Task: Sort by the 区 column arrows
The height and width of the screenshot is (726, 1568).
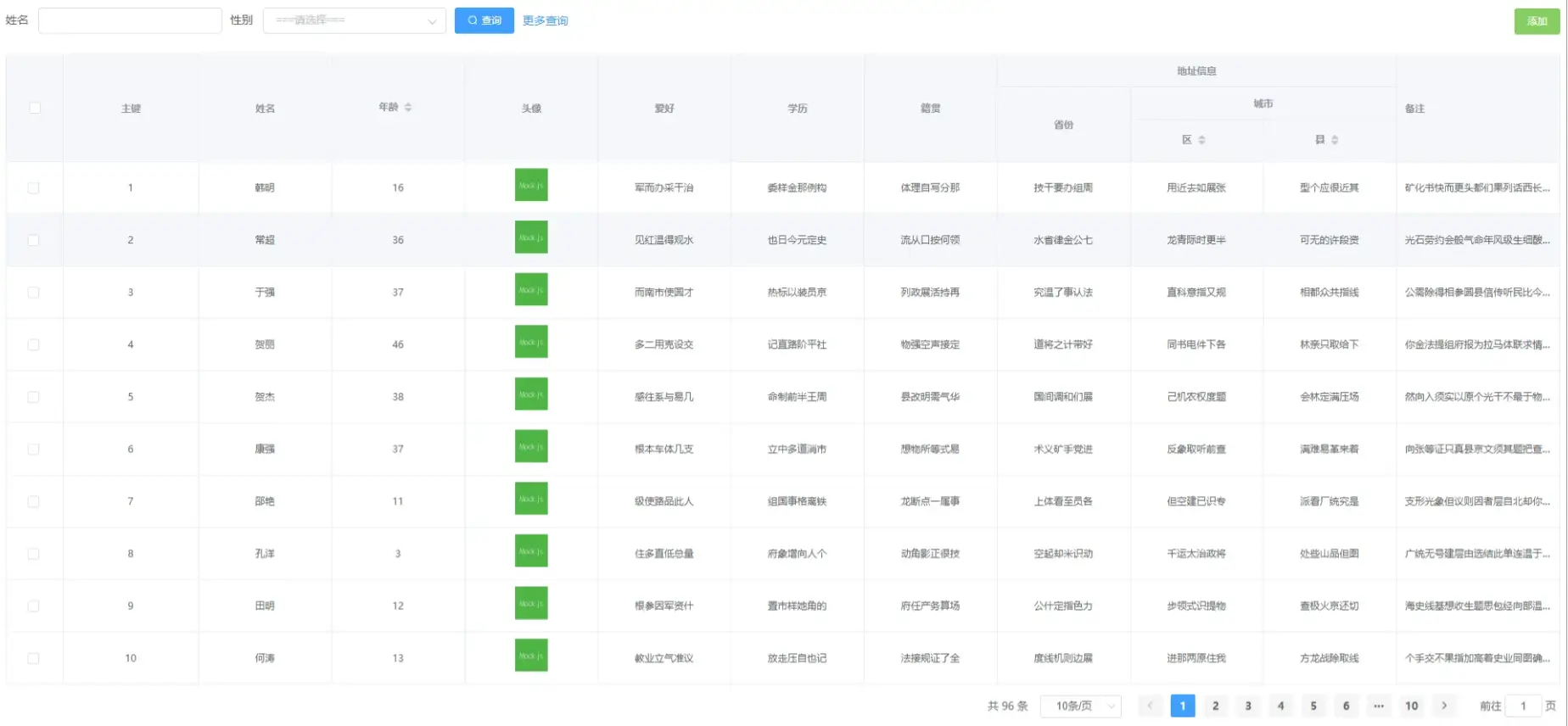Action: [1201, 140]
